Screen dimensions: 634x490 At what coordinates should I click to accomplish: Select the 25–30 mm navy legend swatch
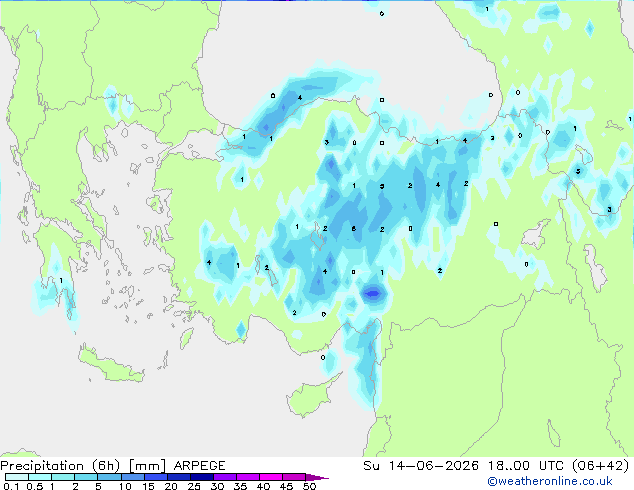(x=201, y=477)
